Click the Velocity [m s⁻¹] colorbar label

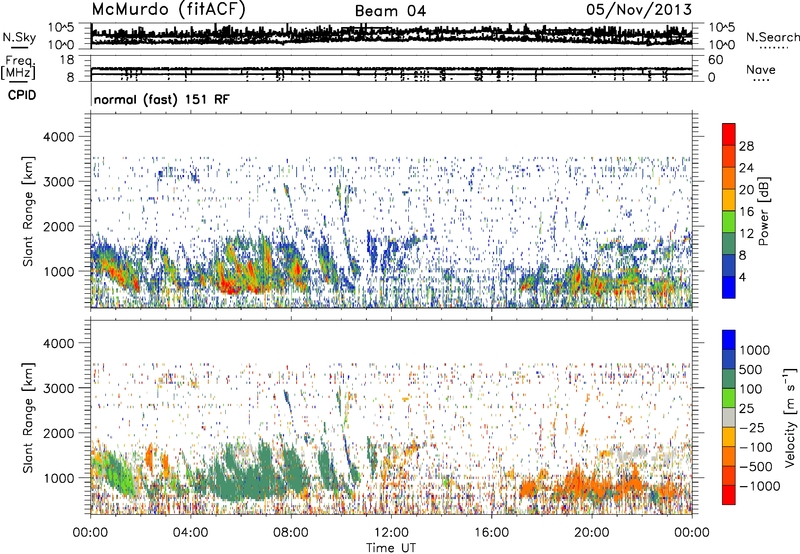790,418
